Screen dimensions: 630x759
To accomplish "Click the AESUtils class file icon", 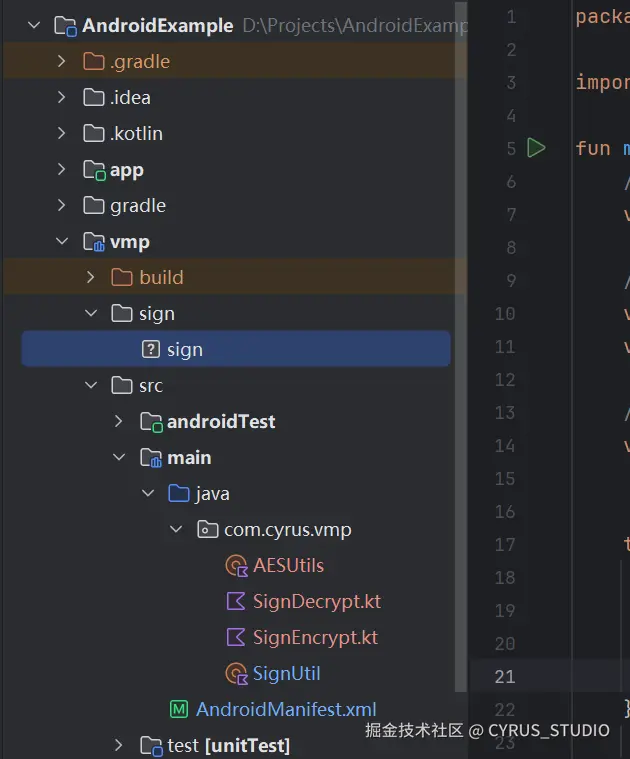I will pos(237,565).
